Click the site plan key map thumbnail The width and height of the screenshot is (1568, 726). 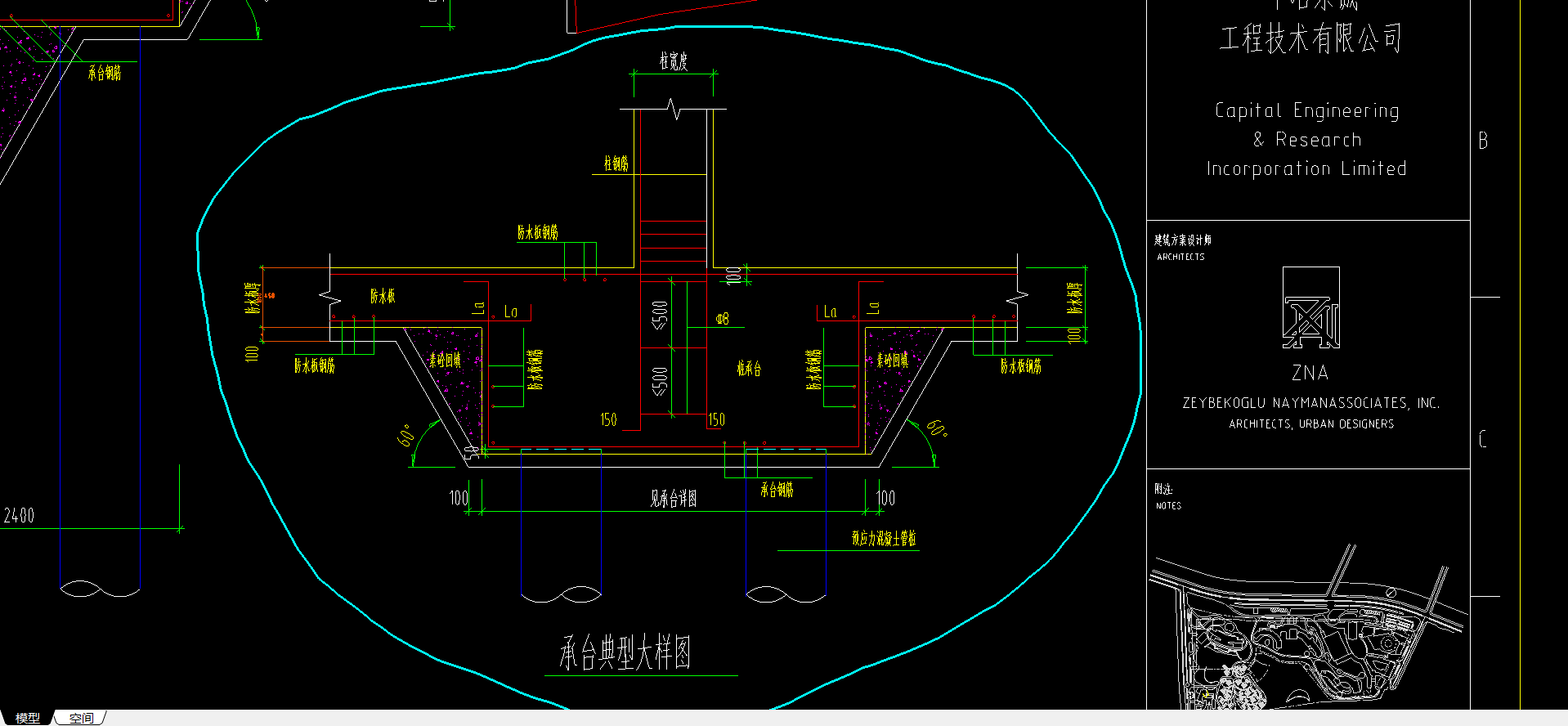[1308, 626]
